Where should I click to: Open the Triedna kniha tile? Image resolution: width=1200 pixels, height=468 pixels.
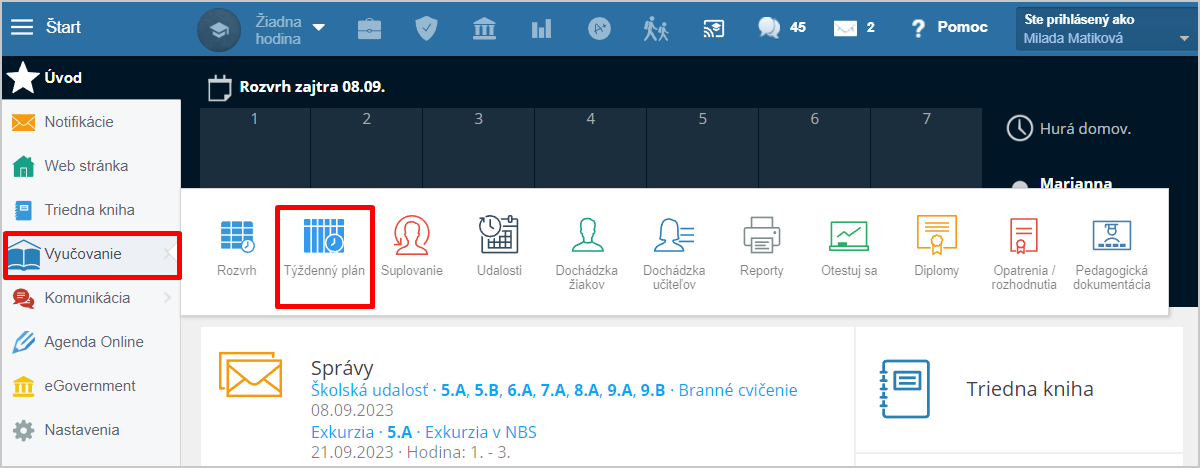point(1029,389)
